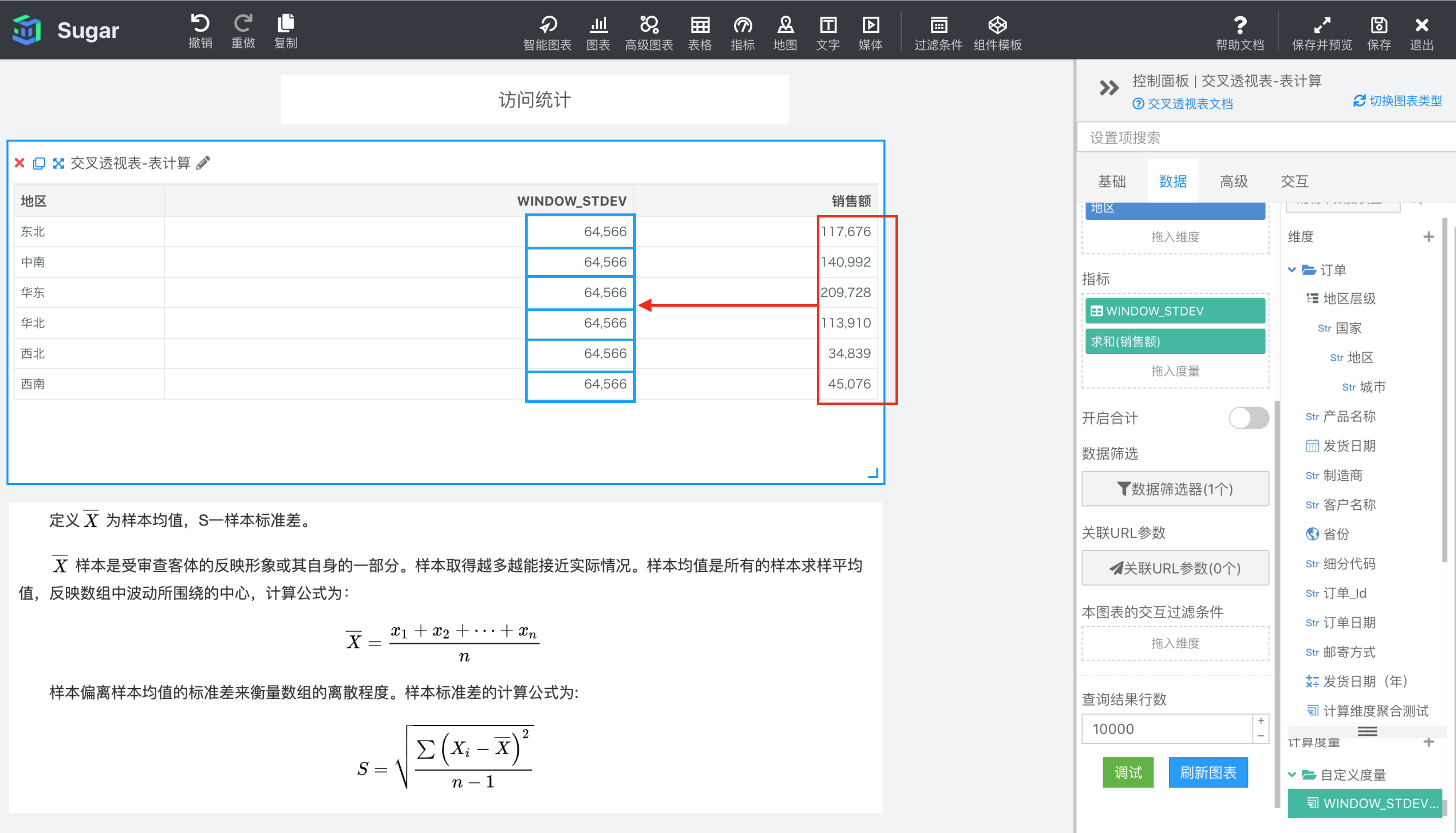Duplicate the pivot table component icon
The image size is (1456, 833).
coord(39,163)
